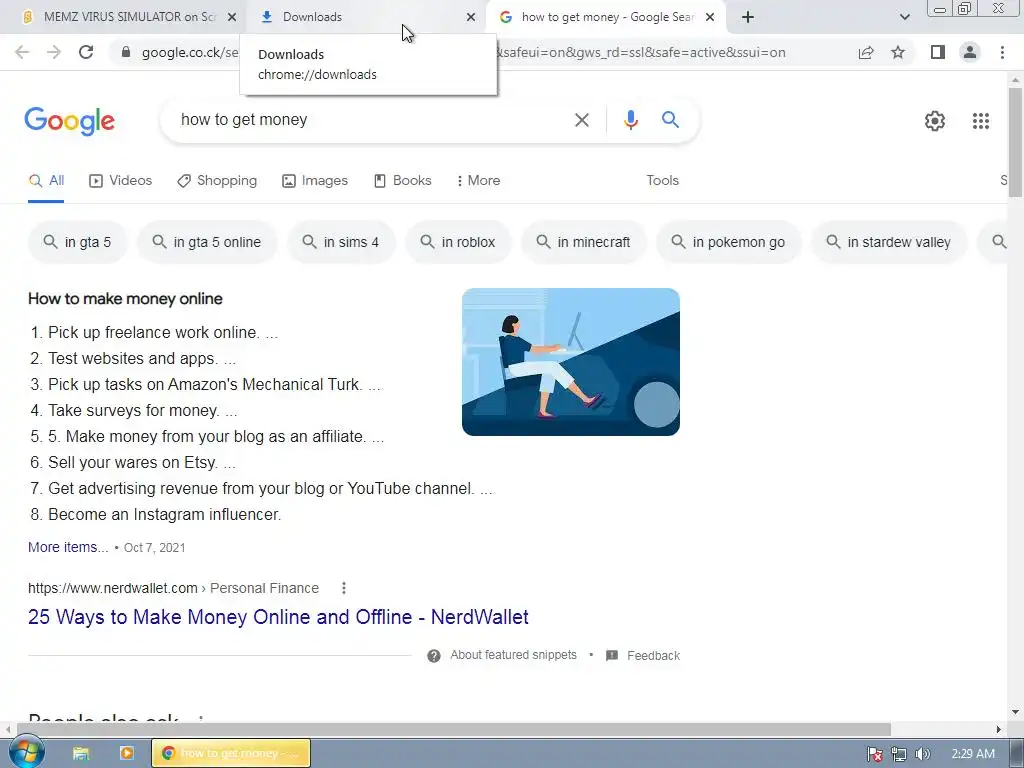Open Windows Explorer from the taskbar
This screenshot has width=1024, height=768.
click(x=80, y=754)
